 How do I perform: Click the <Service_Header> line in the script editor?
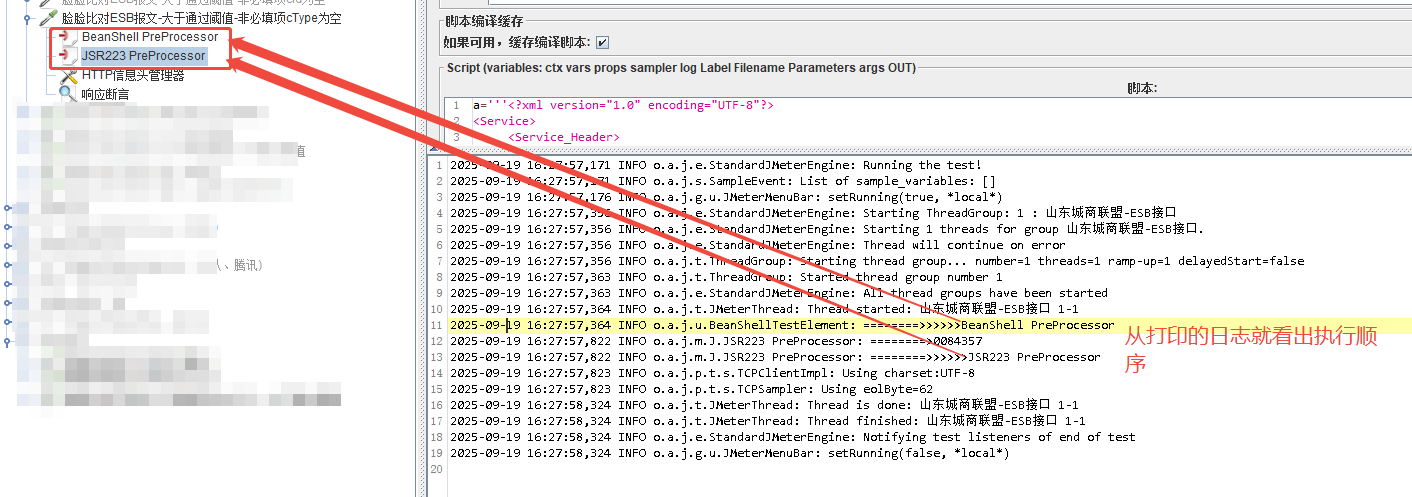click(x=564, y=137)
